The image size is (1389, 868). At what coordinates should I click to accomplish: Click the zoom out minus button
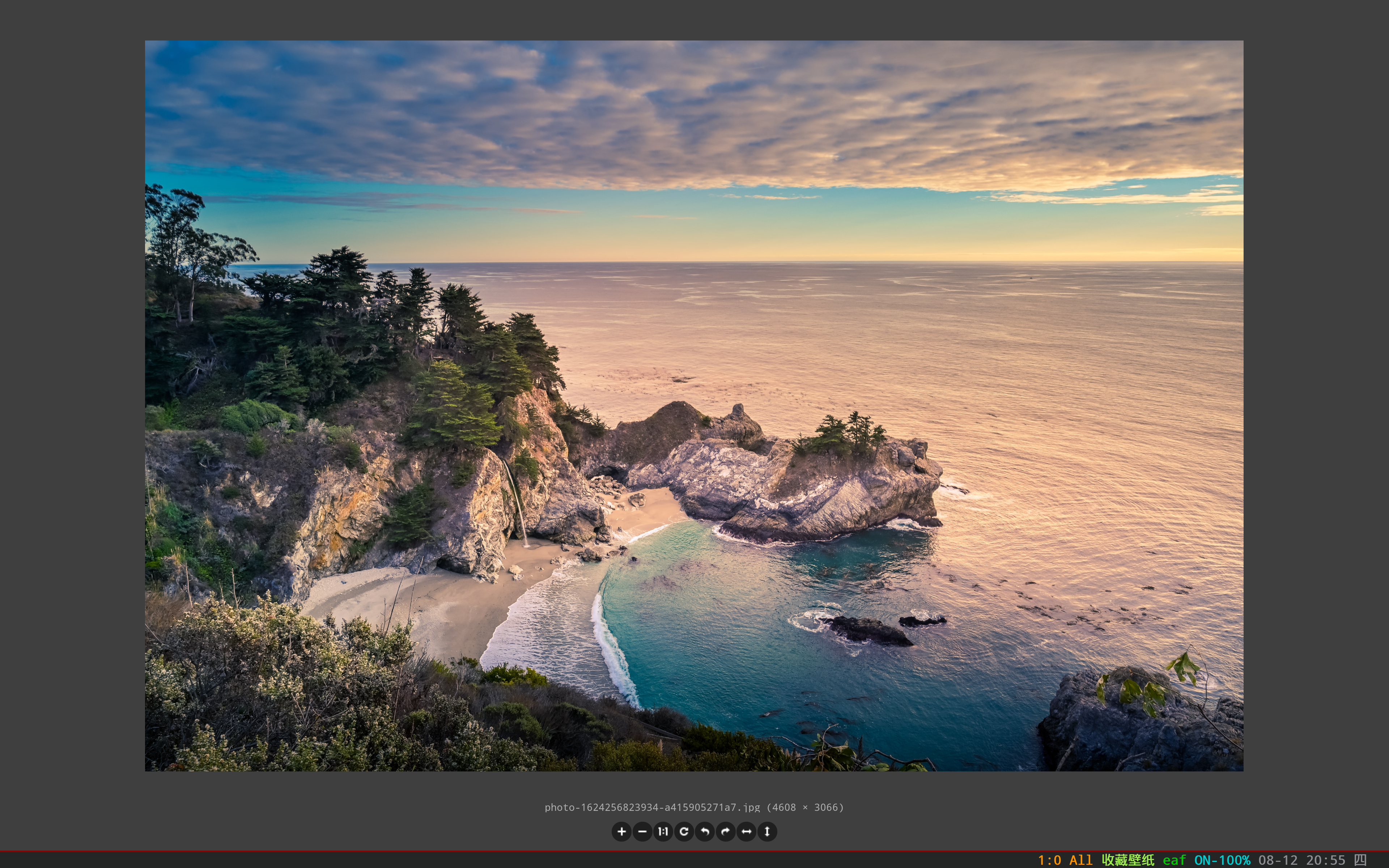pyautogui.click(x=642, y=831)
